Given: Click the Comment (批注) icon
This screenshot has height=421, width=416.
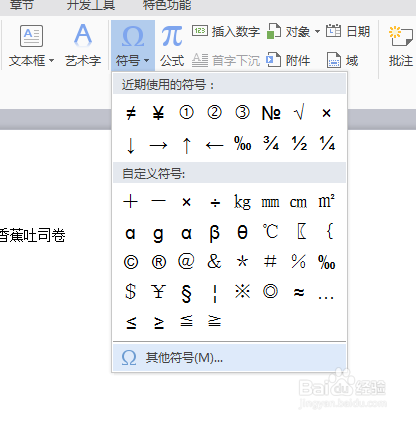Looking at the screenshot, I should tap(401, 47).
